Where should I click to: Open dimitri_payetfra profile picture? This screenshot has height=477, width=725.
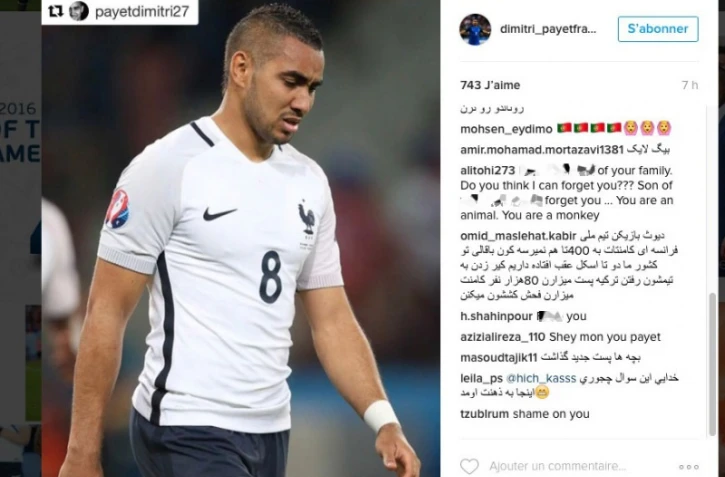475,30
